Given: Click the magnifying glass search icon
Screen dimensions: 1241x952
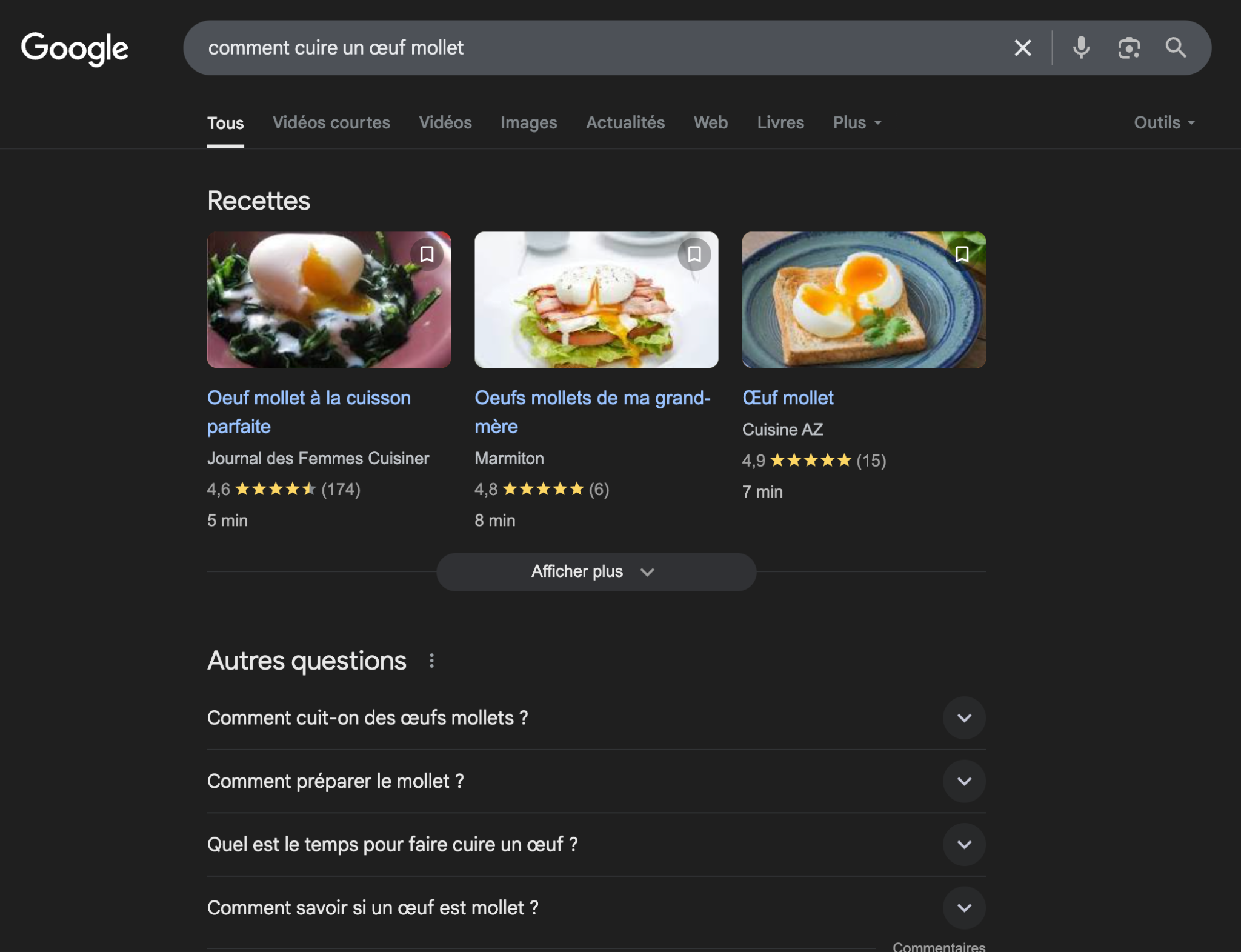Looking at the screenshot, I should click(x=1176, y=48).
